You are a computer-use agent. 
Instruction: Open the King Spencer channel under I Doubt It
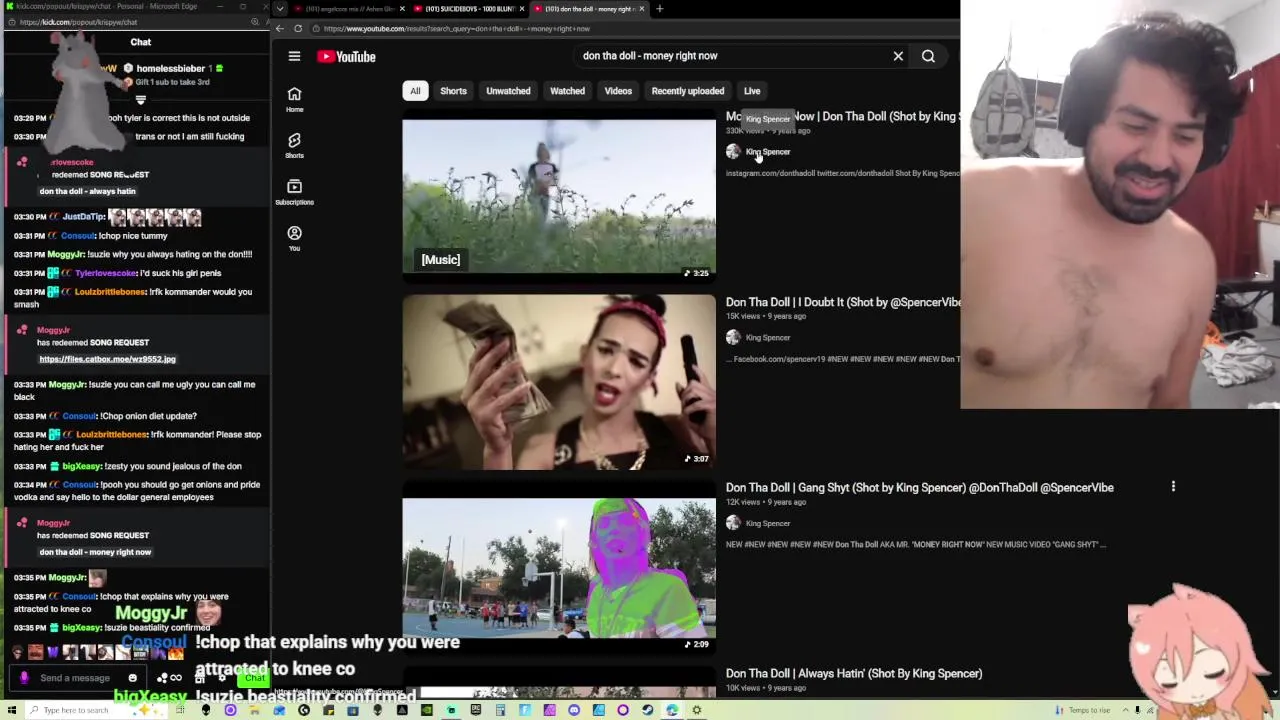pyautogui.click(x=768, y=338)
